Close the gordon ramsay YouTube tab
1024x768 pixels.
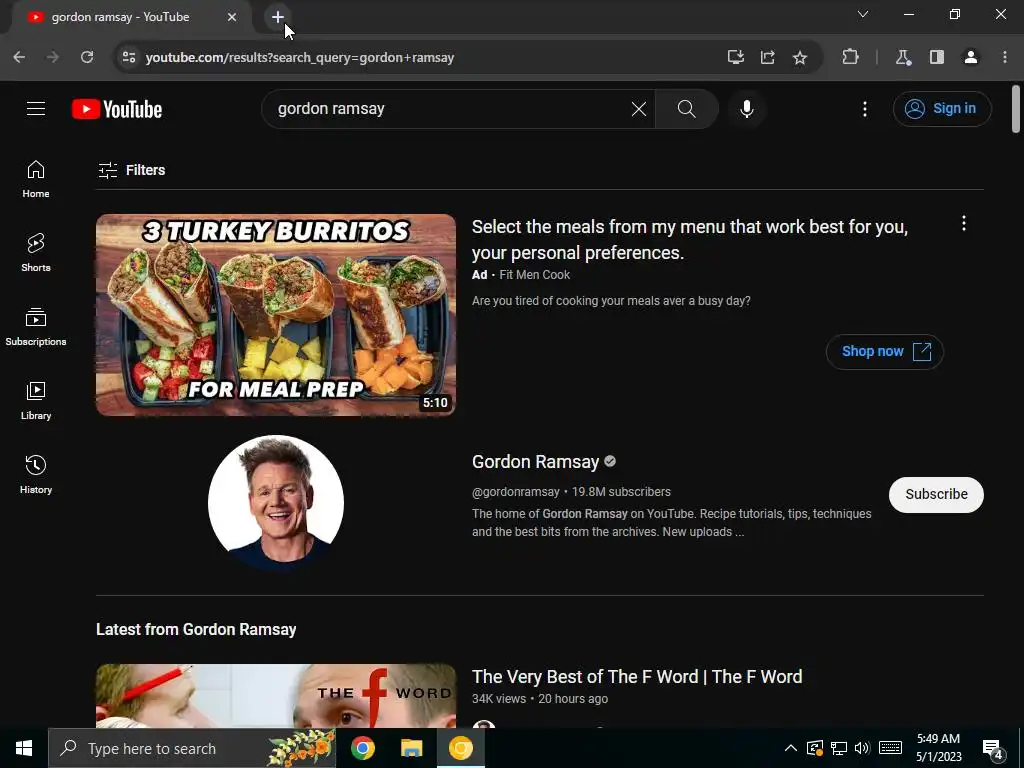232,17
